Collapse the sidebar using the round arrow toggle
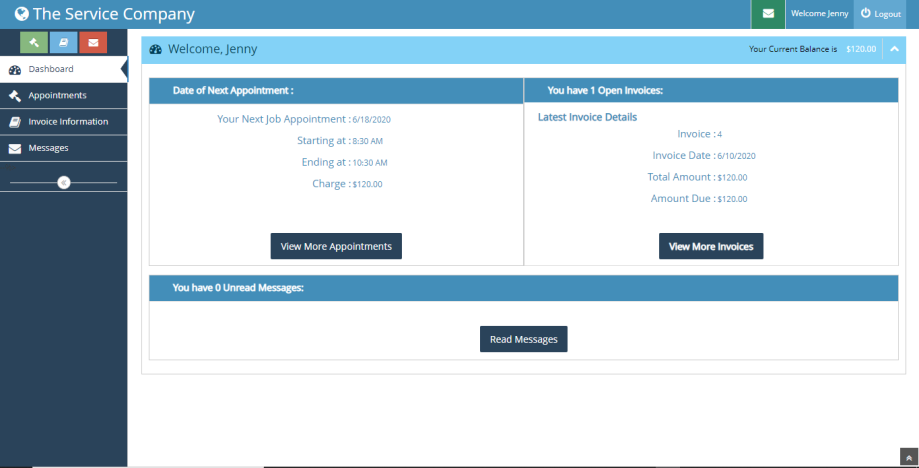 tap(64, 183)
